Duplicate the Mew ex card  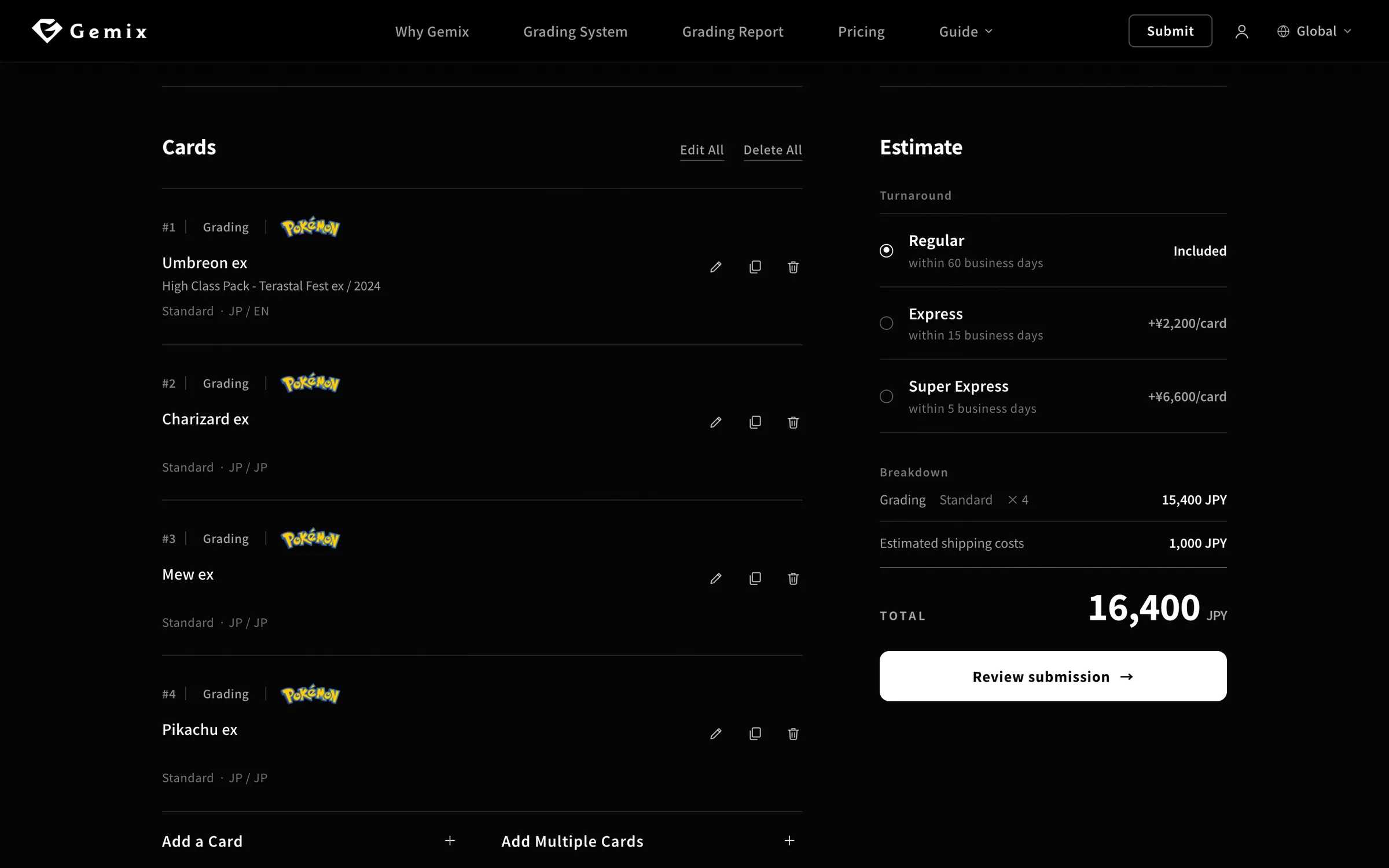[755, 579]
